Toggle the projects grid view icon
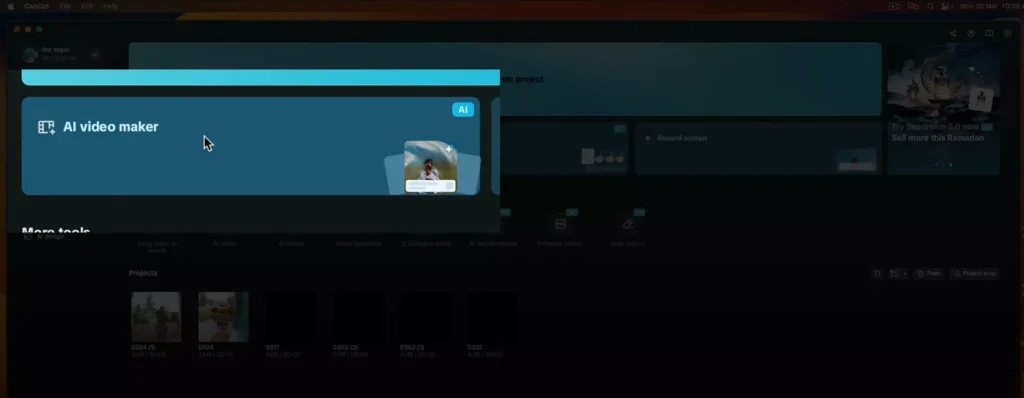Image resolution: width=1024 pixels, height=398 pixels. tap(894, 273)
